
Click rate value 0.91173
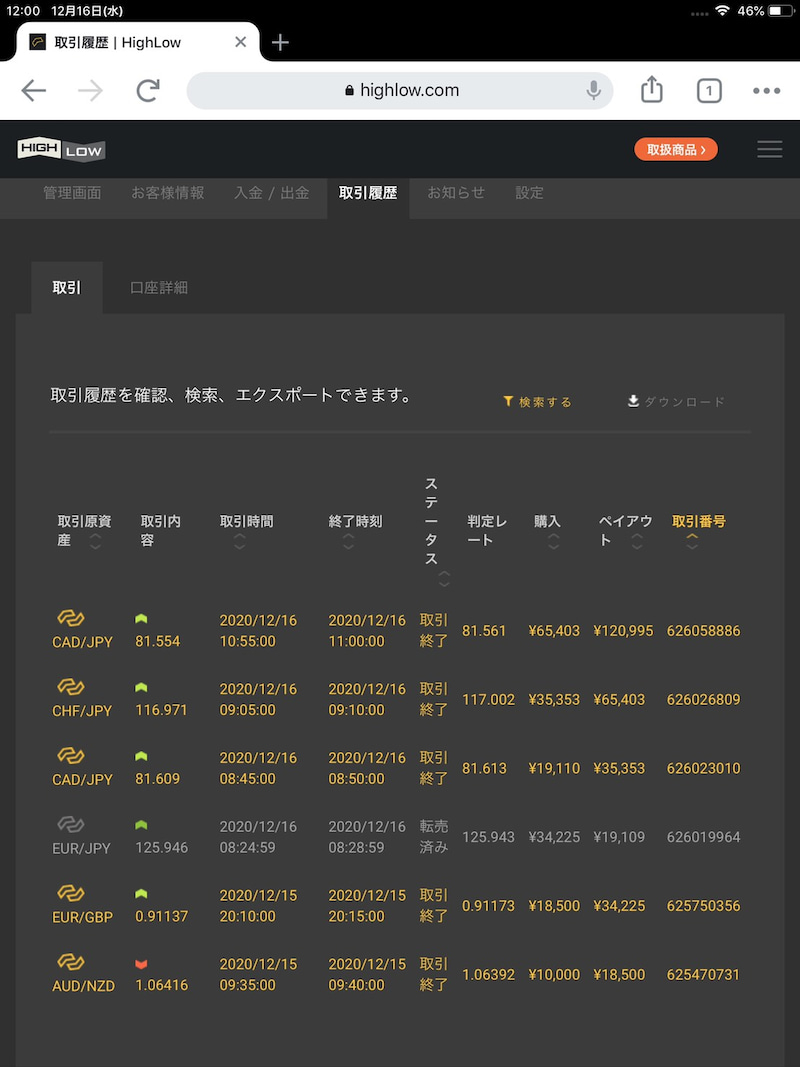coord(488,906)
